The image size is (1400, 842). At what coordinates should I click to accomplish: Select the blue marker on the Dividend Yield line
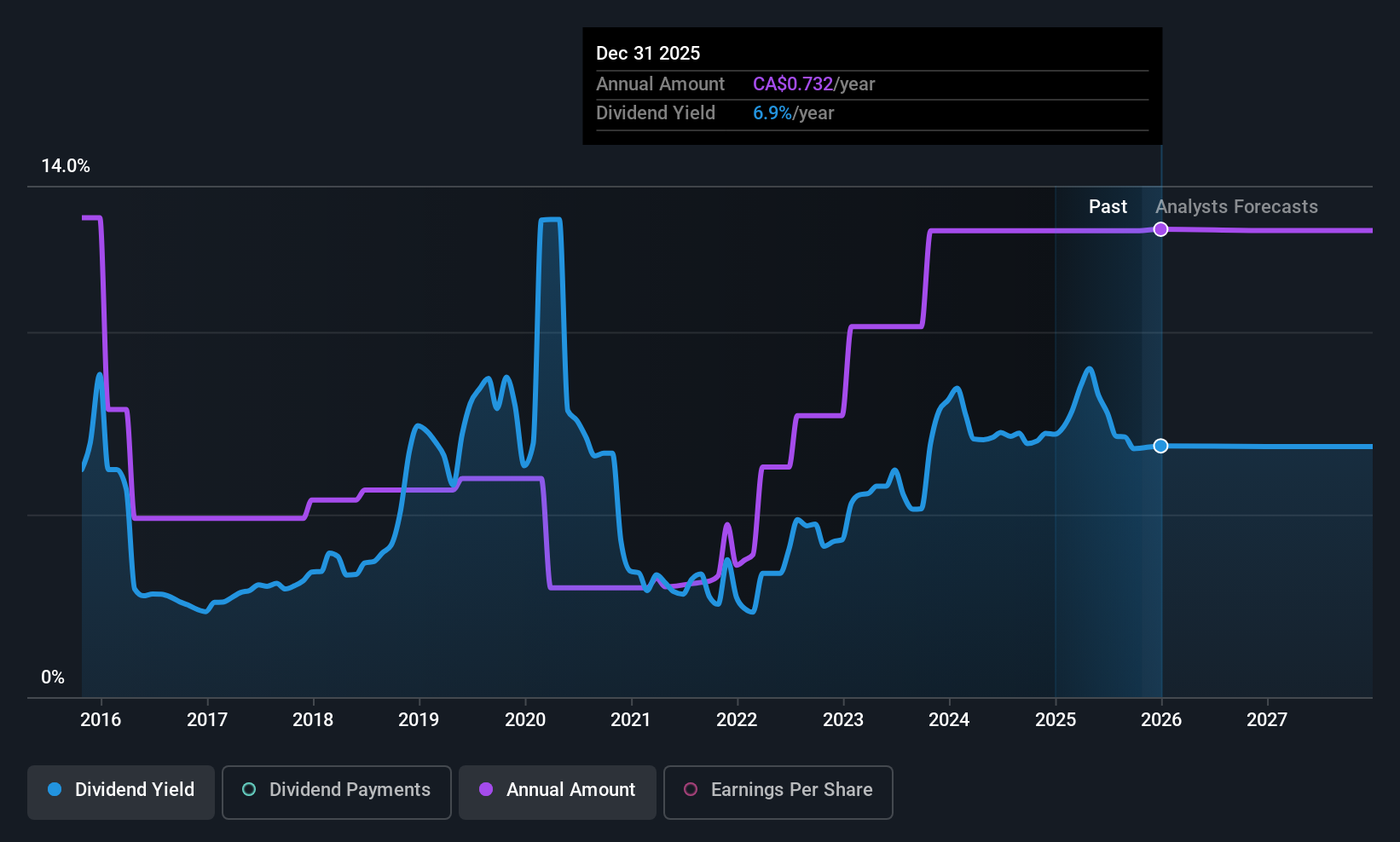[x=1160, y=446]
